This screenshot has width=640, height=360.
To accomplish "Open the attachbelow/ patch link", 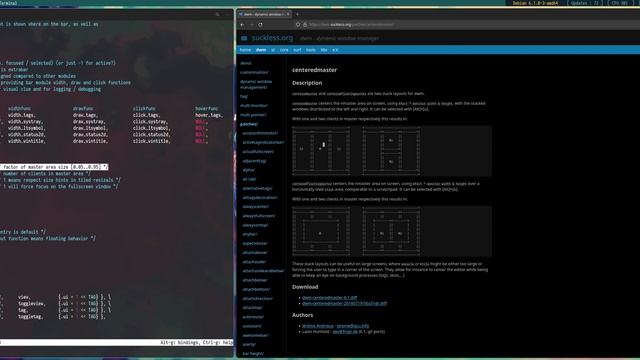I will (255, 280).
